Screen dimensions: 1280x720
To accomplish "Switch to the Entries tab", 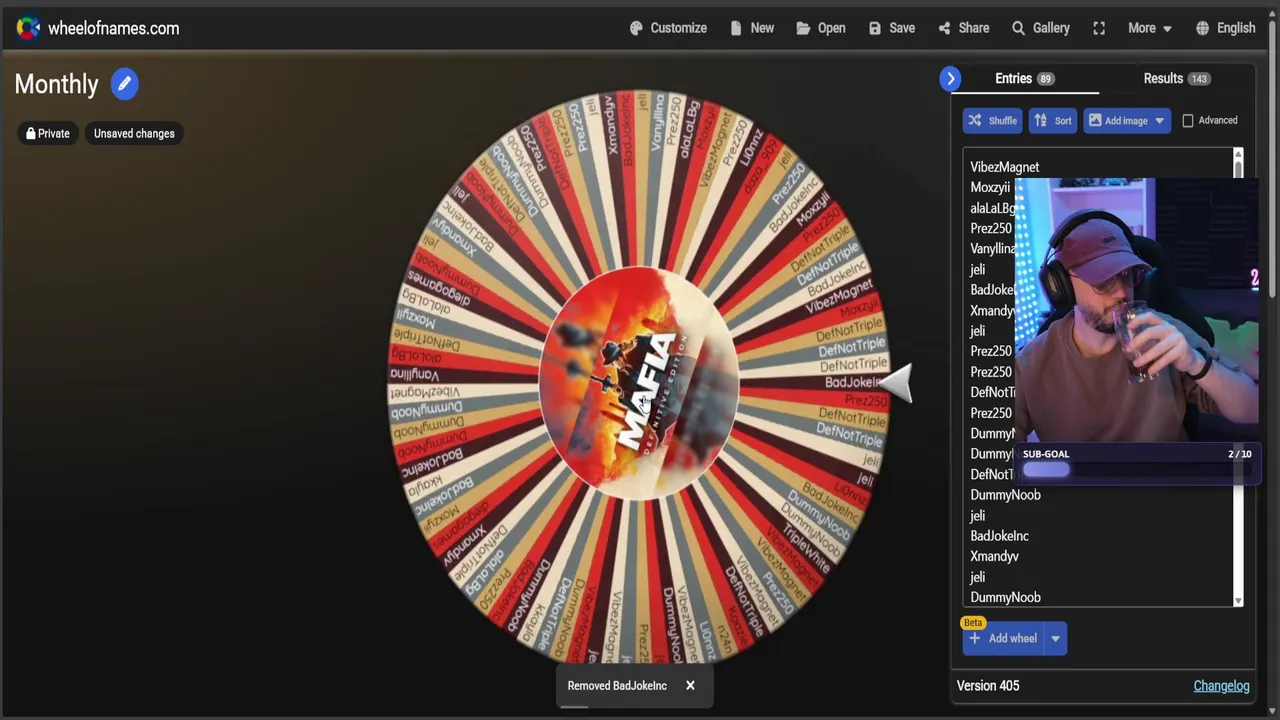I will [1024, 78].
